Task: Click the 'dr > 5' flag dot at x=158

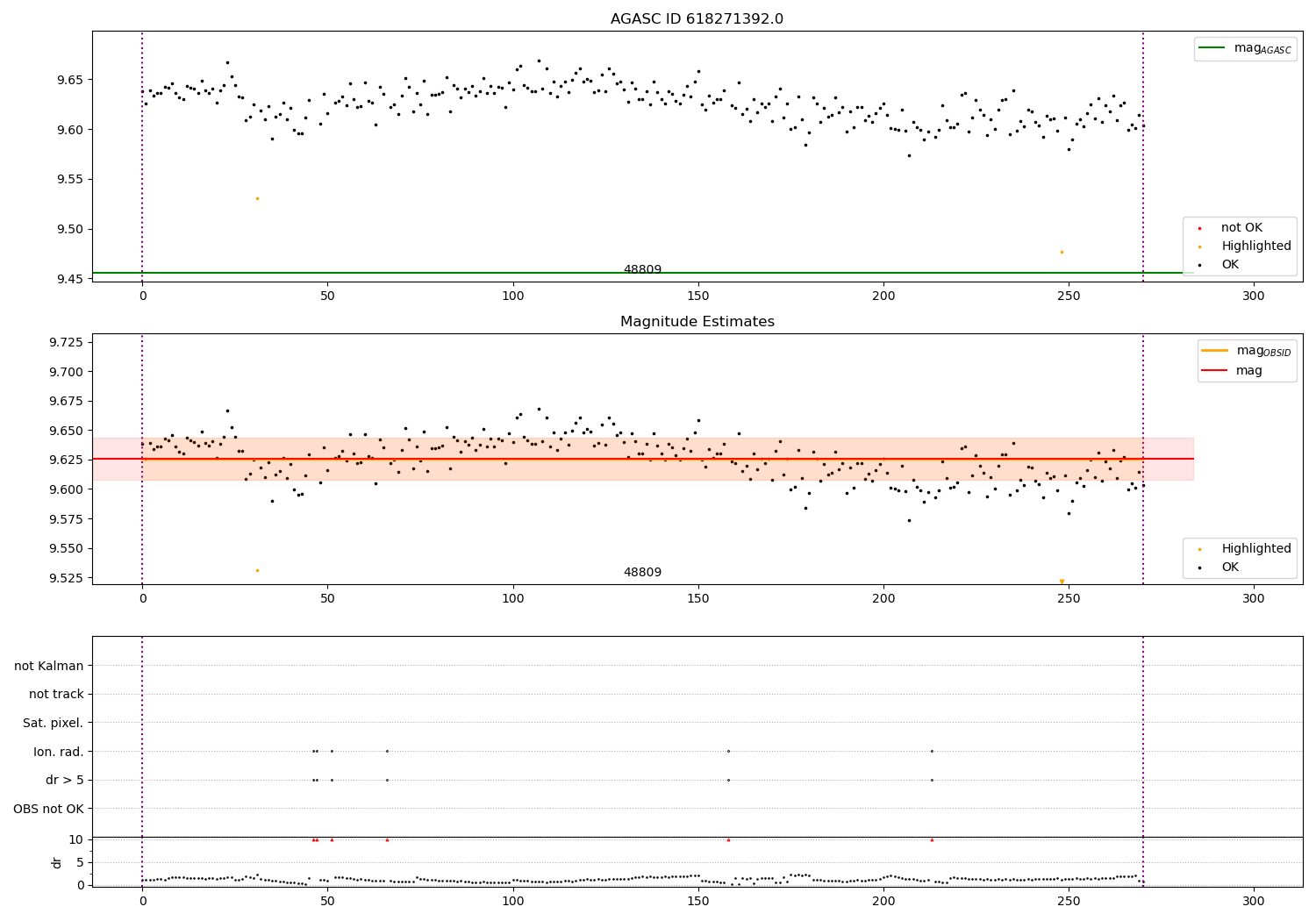Action: tap(728, 780)
